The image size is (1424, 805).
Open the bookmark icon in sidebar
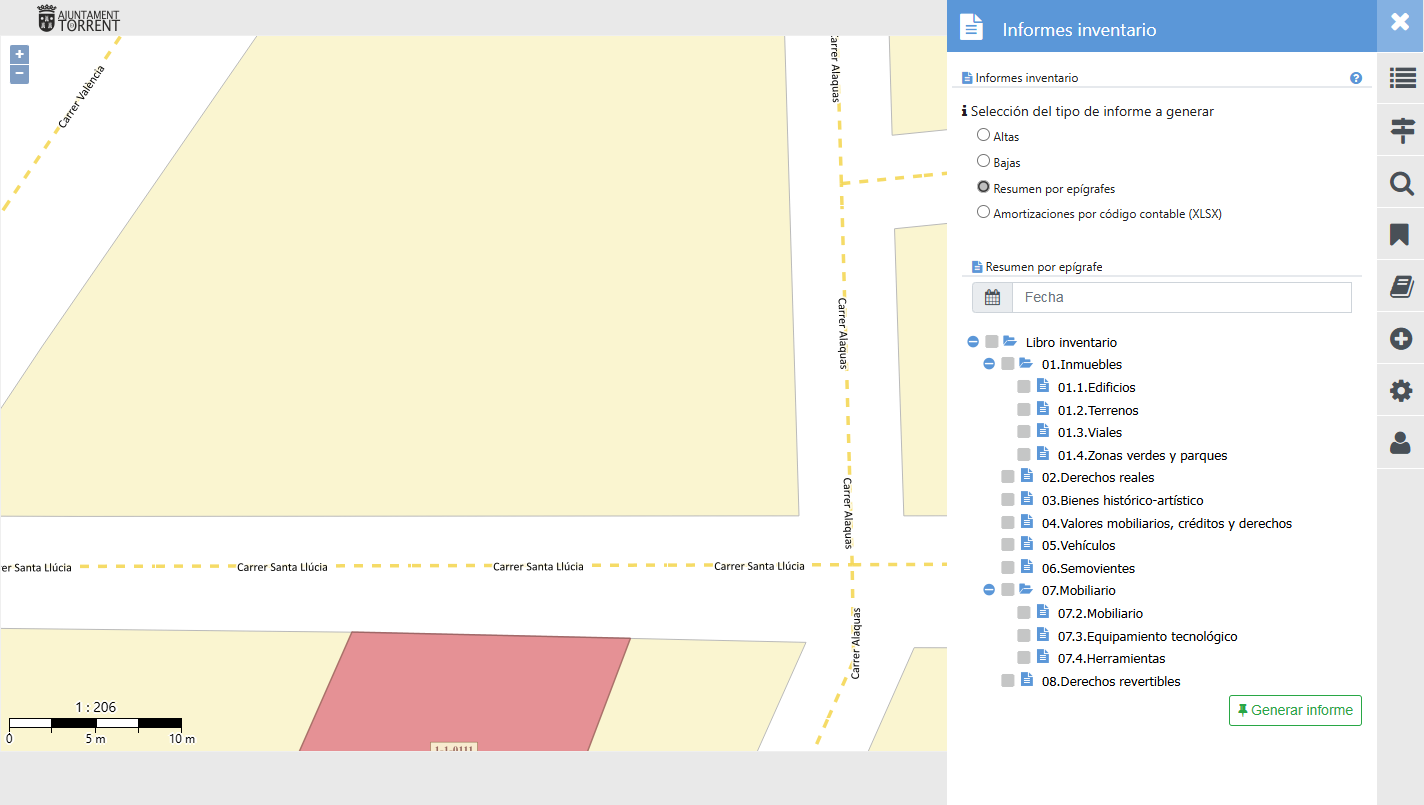[1401, 235]
